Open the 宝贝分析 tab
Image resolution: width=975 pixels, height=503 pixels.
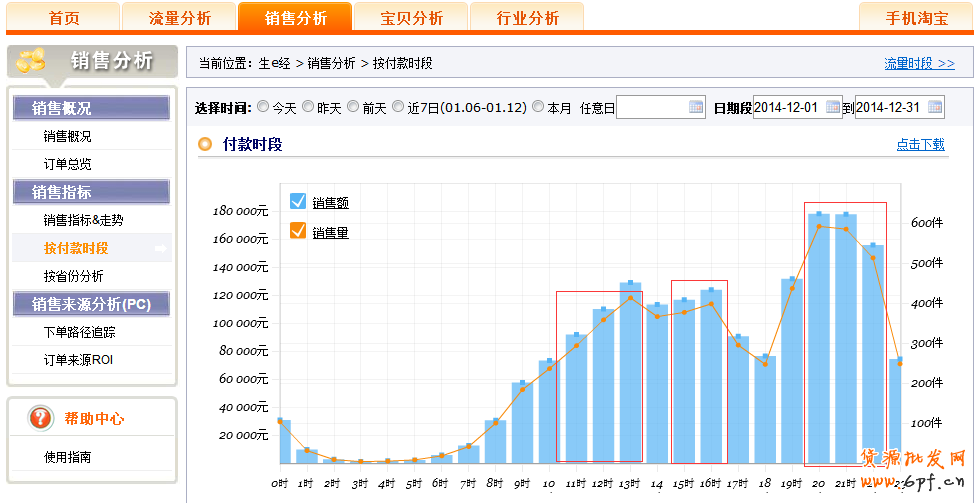412,18
